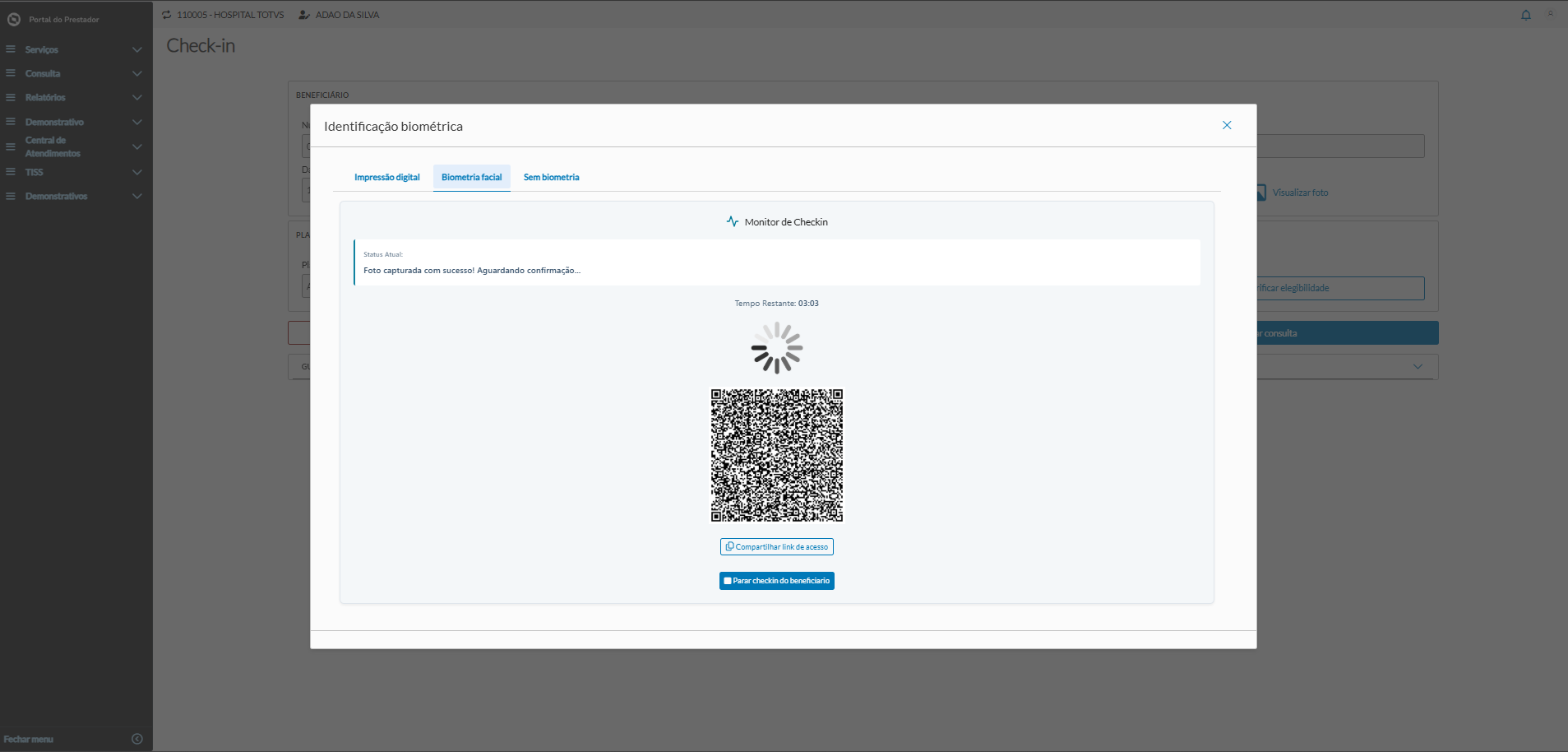
Task: Click the Fechar menu label
Action: coord(29,740)
